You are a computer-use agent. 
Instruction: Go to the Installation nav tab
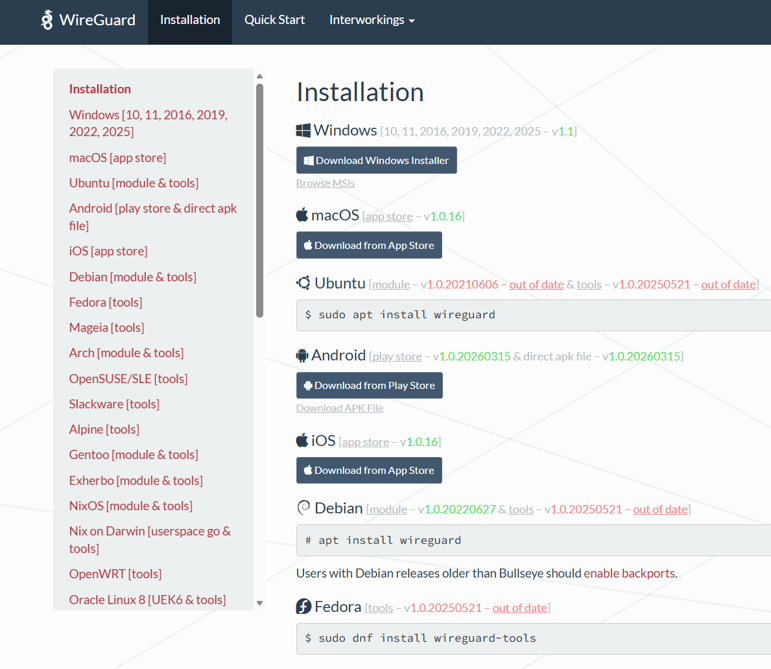point(190,20)
